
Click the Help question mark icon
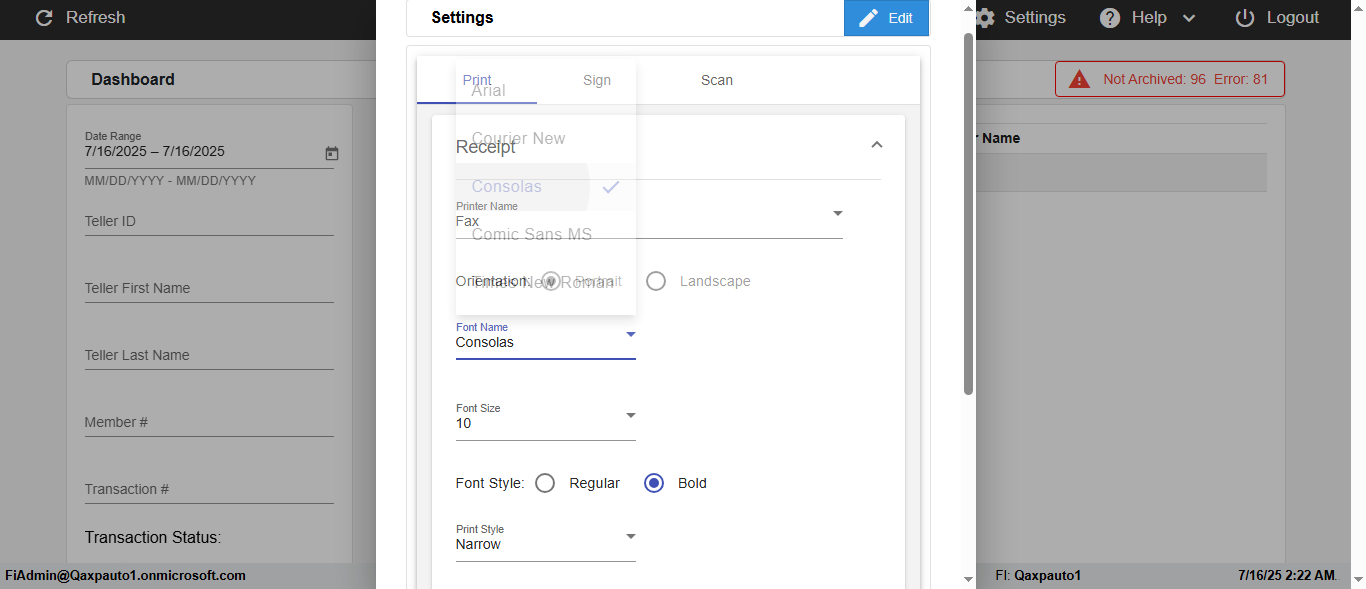pyautogui.click(x=1110, y=18)
